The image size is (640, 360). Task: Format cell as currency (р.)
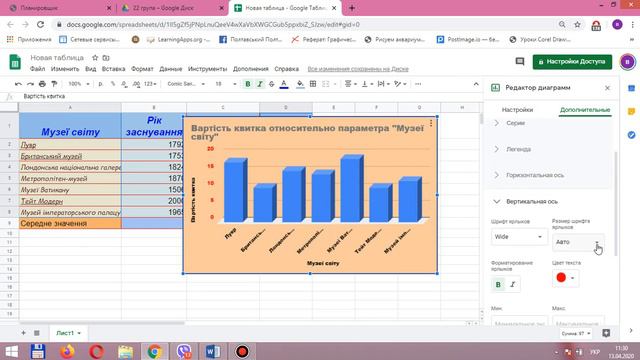click(100, 84)
